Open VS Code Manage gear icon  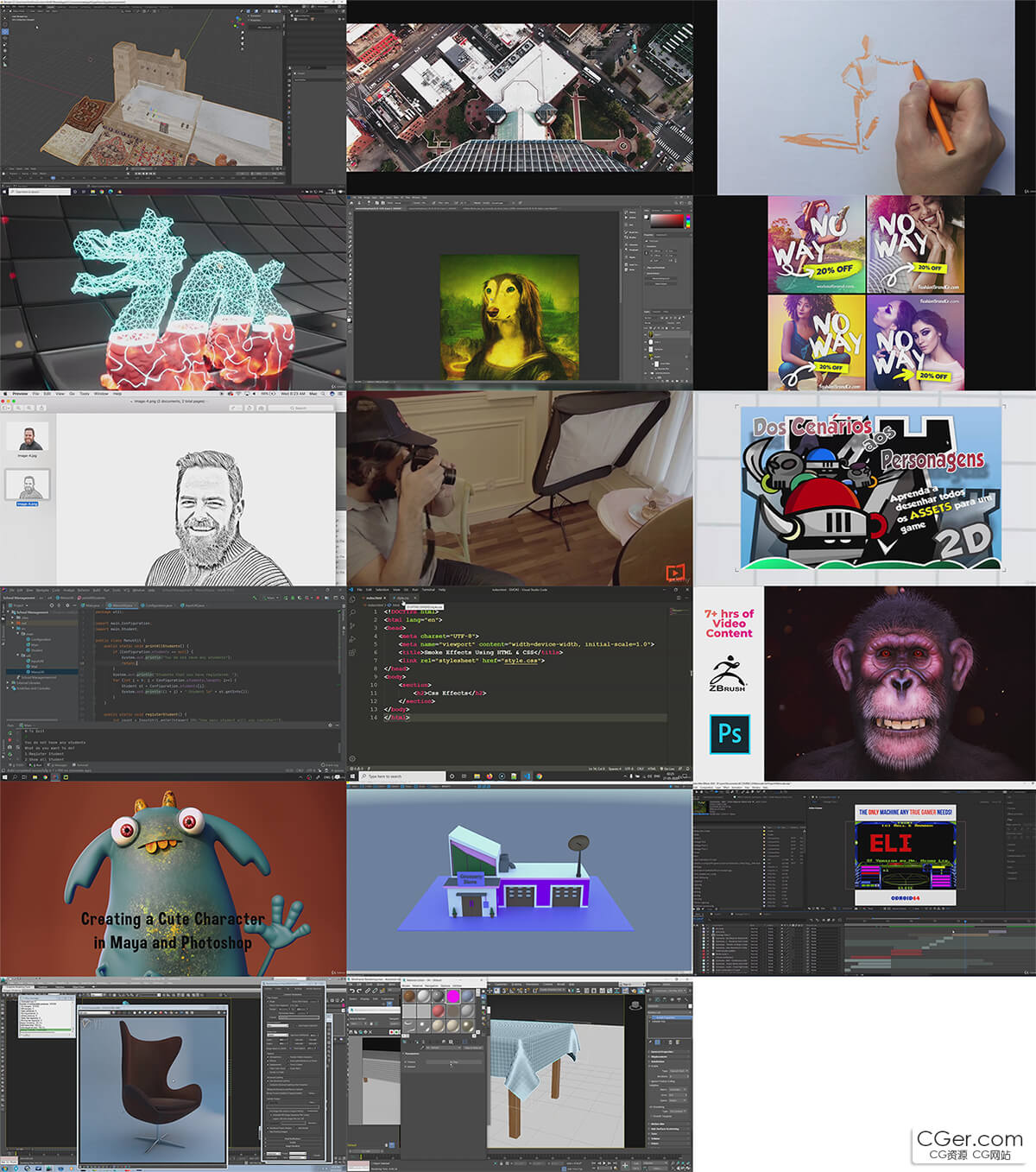[352, 758]
